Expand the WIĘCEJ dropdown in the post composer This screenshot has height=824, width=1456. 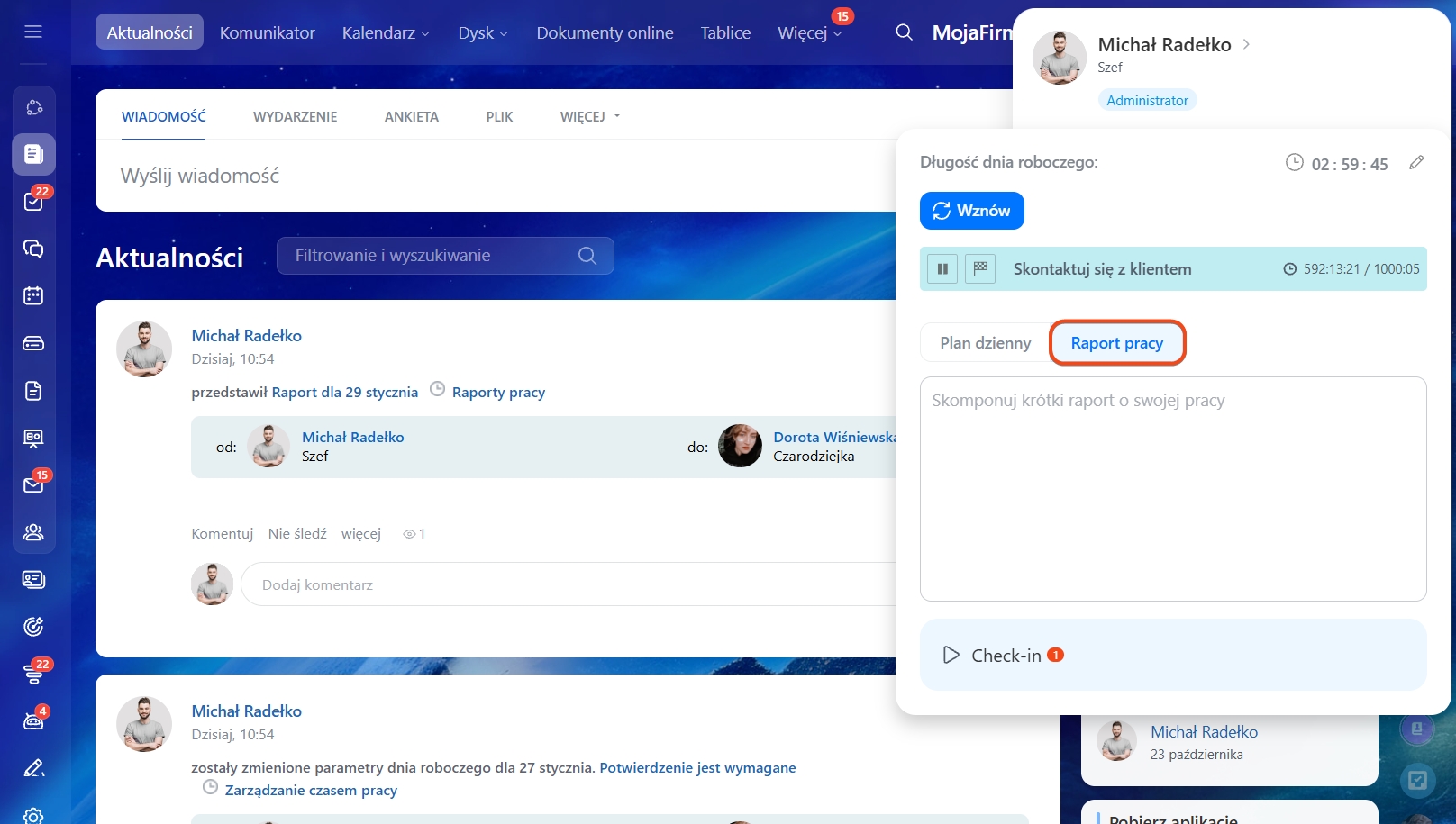590,117
